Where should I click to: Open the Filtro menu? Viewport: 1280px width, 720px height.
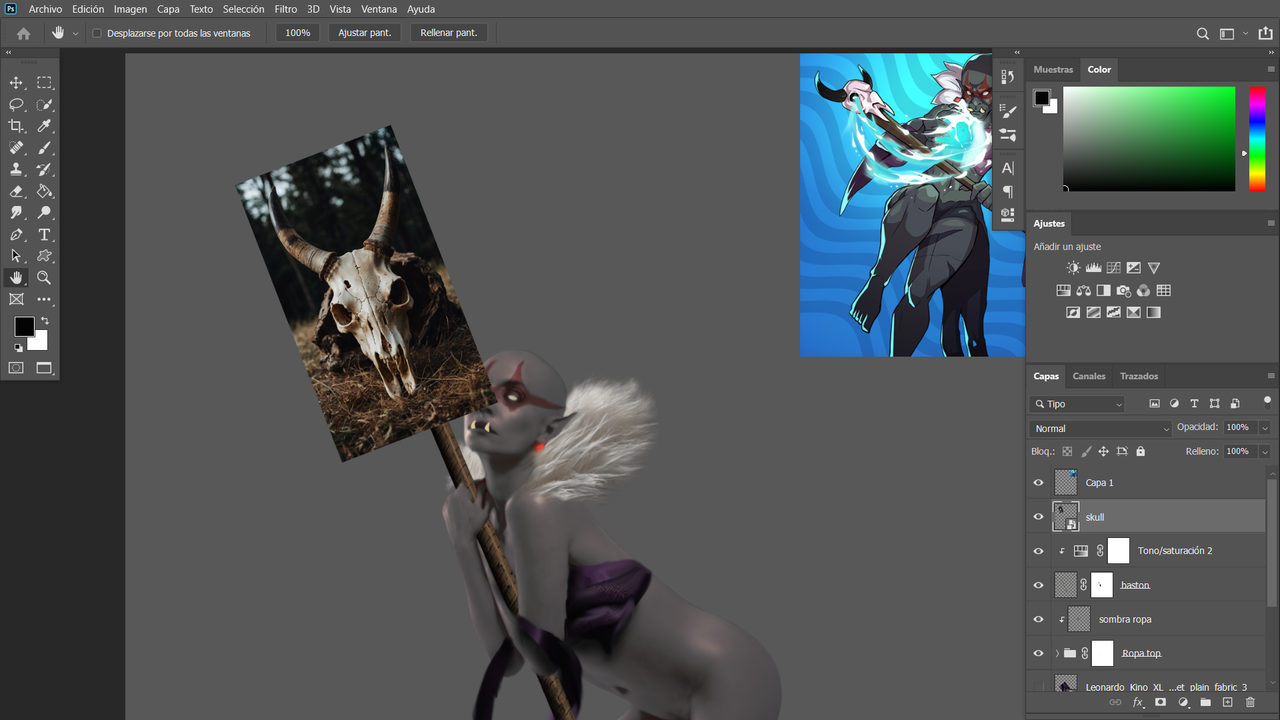pos(286,9)
